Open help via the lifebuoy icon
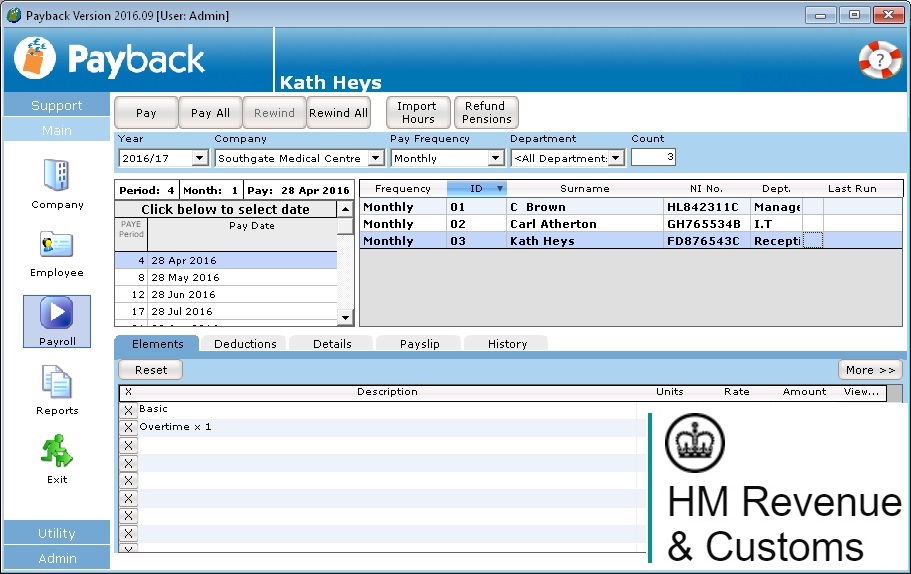 [879, 60]
